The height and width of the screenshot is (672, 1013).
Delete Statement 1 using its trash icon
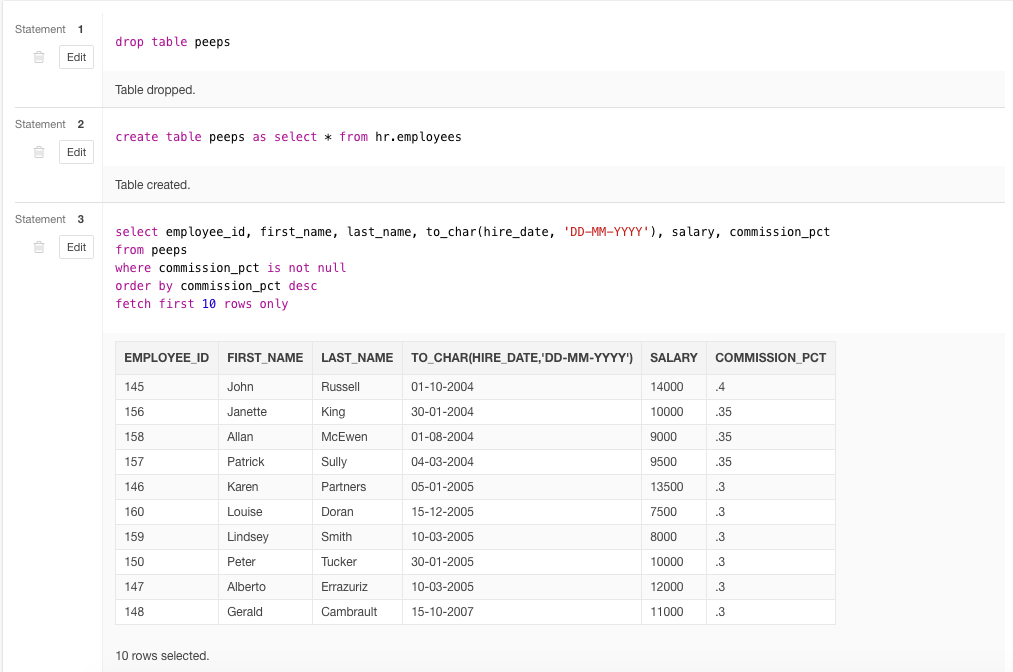pyautogui.click(x=39, y=57)
